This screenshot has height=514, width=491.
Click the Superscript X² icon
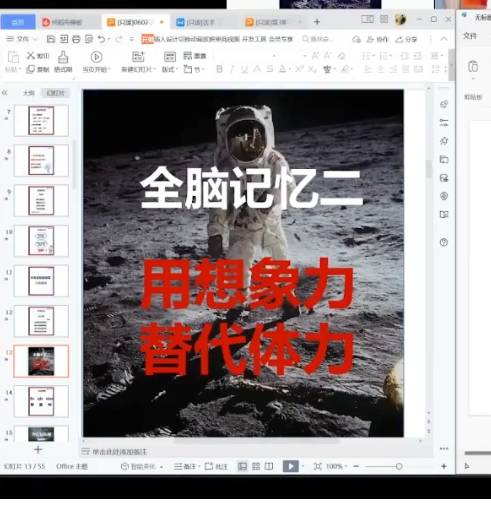point(299,69)
